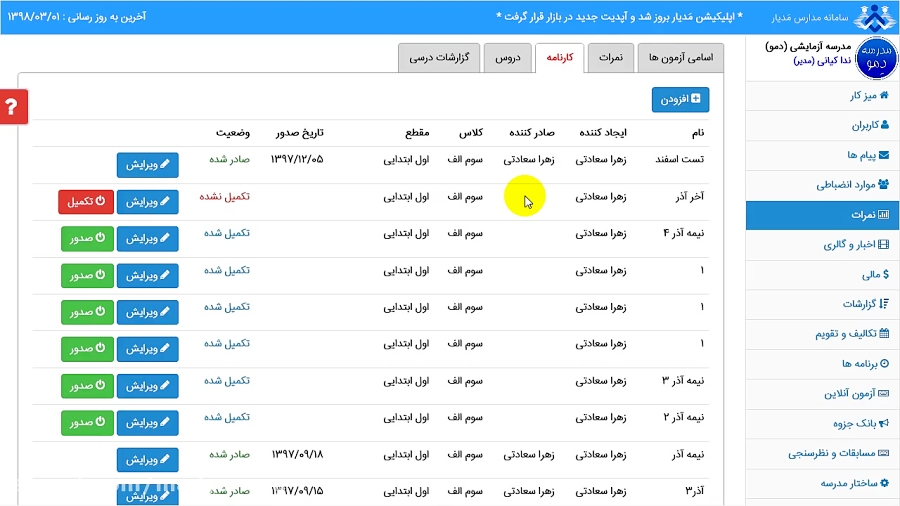Click issue date ۱۳۹۷/۰۹/۱۸
900x506 pixels.
(x=297, y=454)
